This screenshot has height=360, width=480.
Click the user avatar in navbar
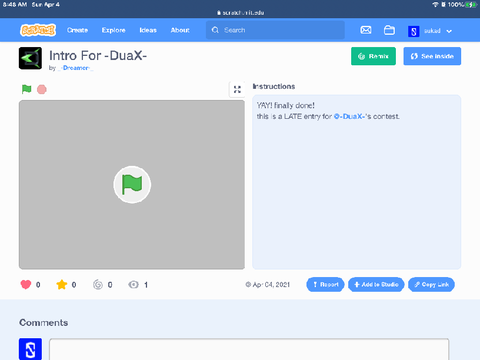click(413, 31)
